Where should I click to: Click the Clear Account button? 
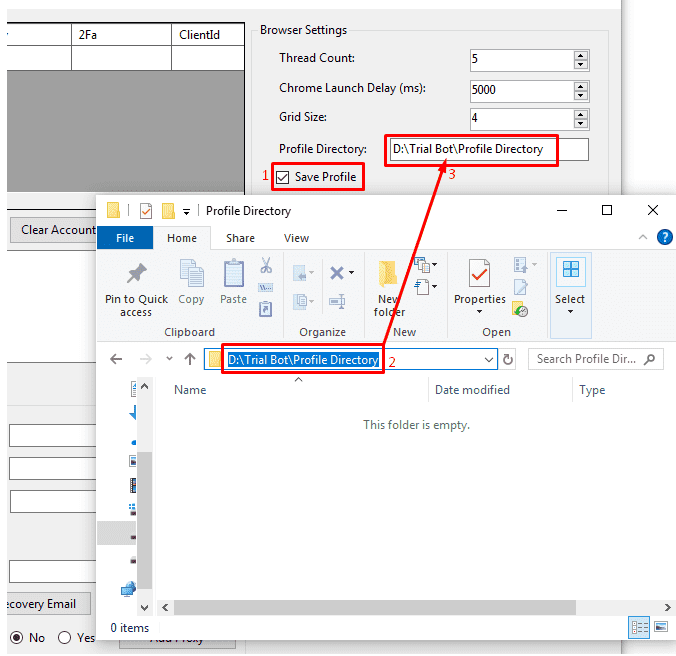pyautogui.click(x=53, y=230)
